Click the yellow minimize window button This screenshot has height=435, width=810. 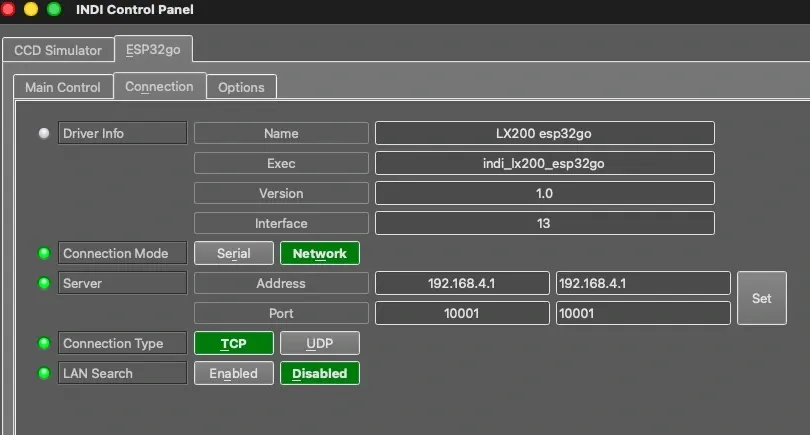31,9
